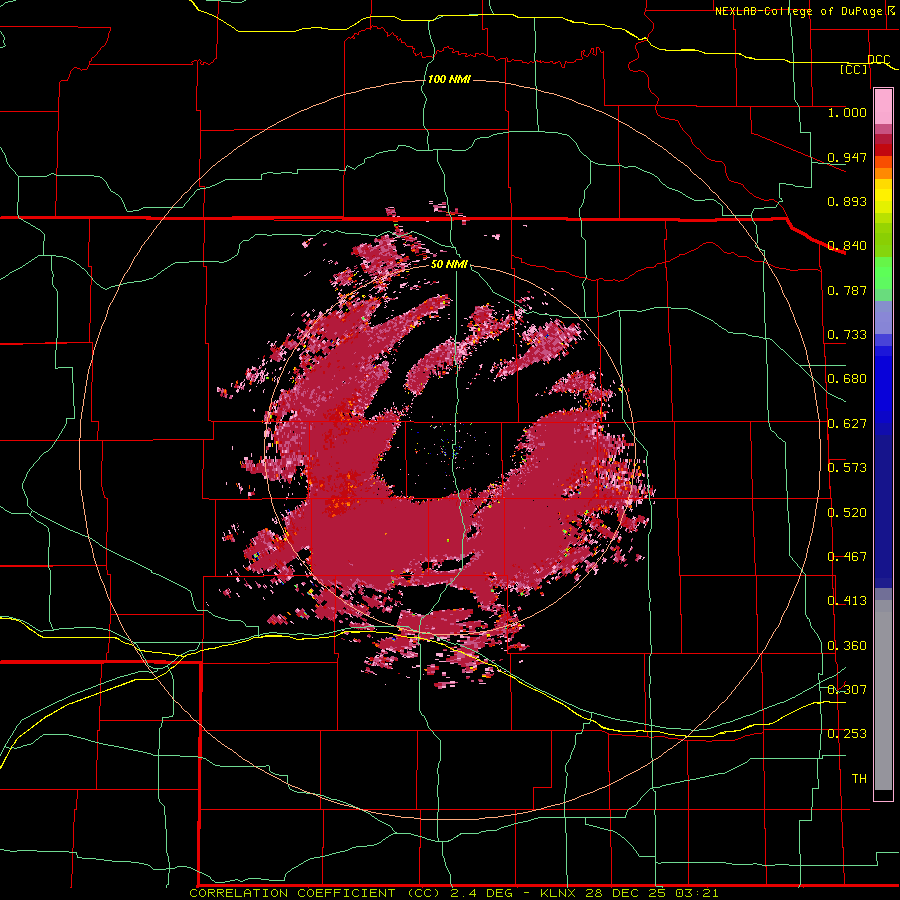Click the TH label on the color scale
900x900 pixels.
(x=859, y=779)
